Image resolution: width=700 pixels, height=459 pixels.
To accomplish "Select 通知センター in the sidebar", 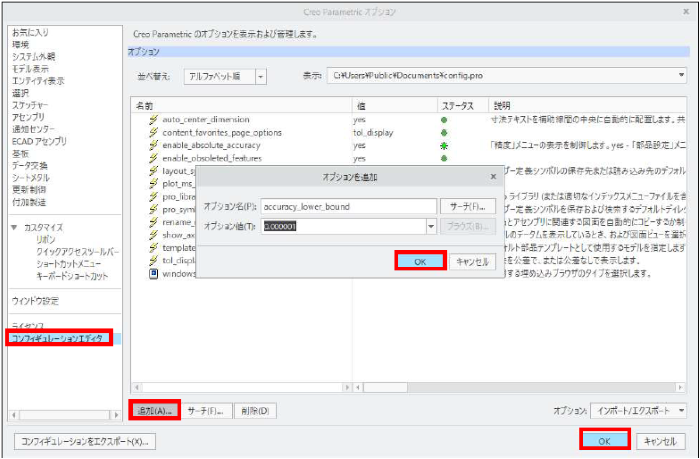I will click(x=33, y=129).
